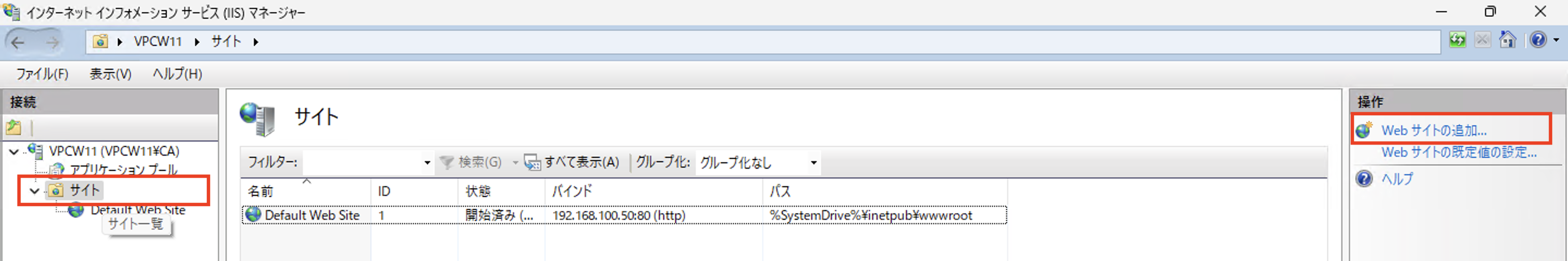Click the ヘルプ link in Actions pane
Screen dimensions: 1568x261
click(x=1397, y=179)
